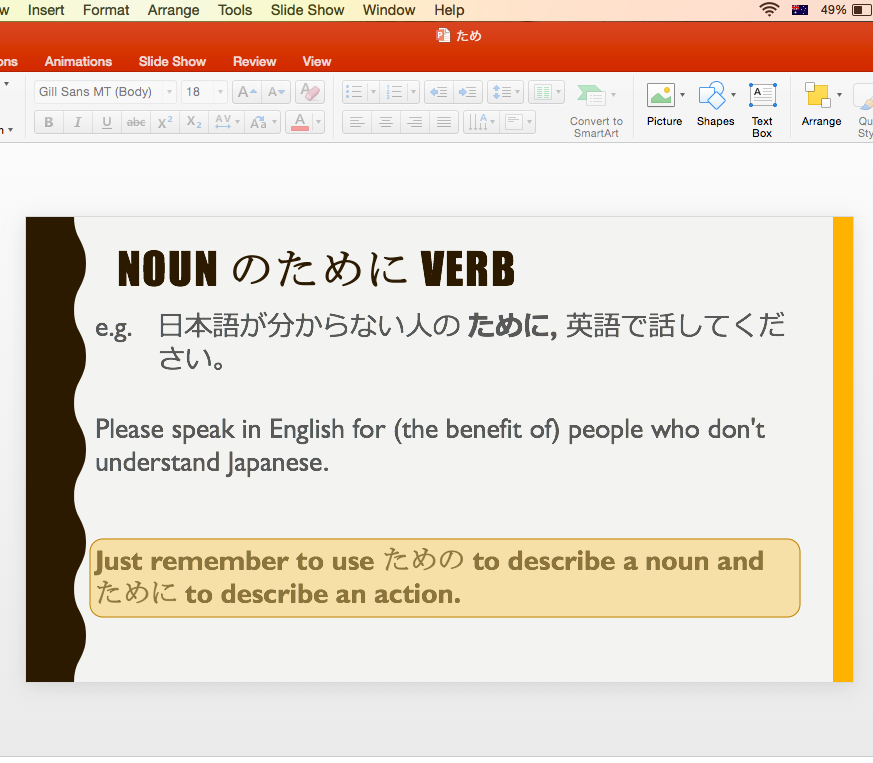Open the Arrange menu in the menu bar

[173, 10]
